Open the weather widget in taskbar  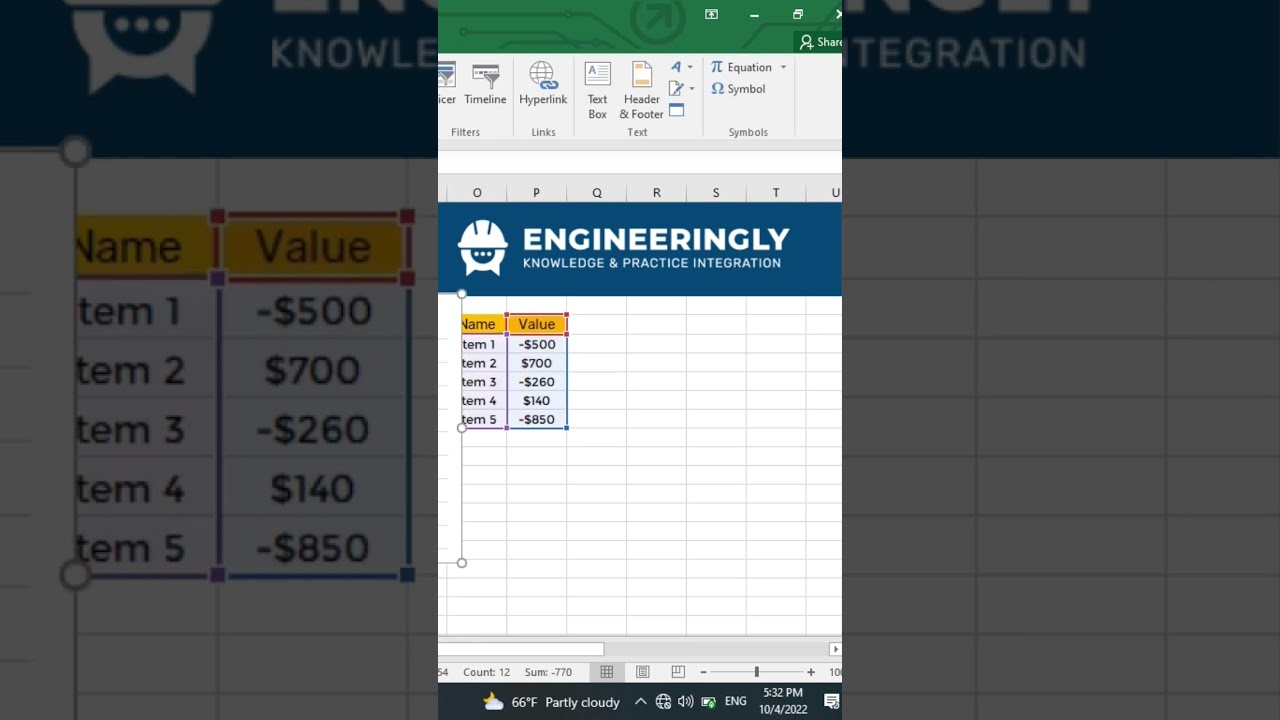pos(551,702)
